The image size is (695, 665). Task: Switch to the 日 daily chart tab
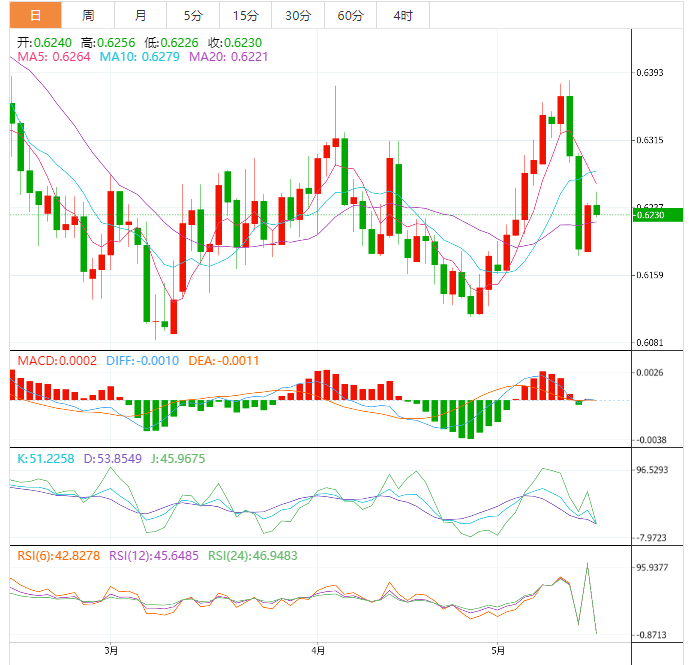point(35,15)
